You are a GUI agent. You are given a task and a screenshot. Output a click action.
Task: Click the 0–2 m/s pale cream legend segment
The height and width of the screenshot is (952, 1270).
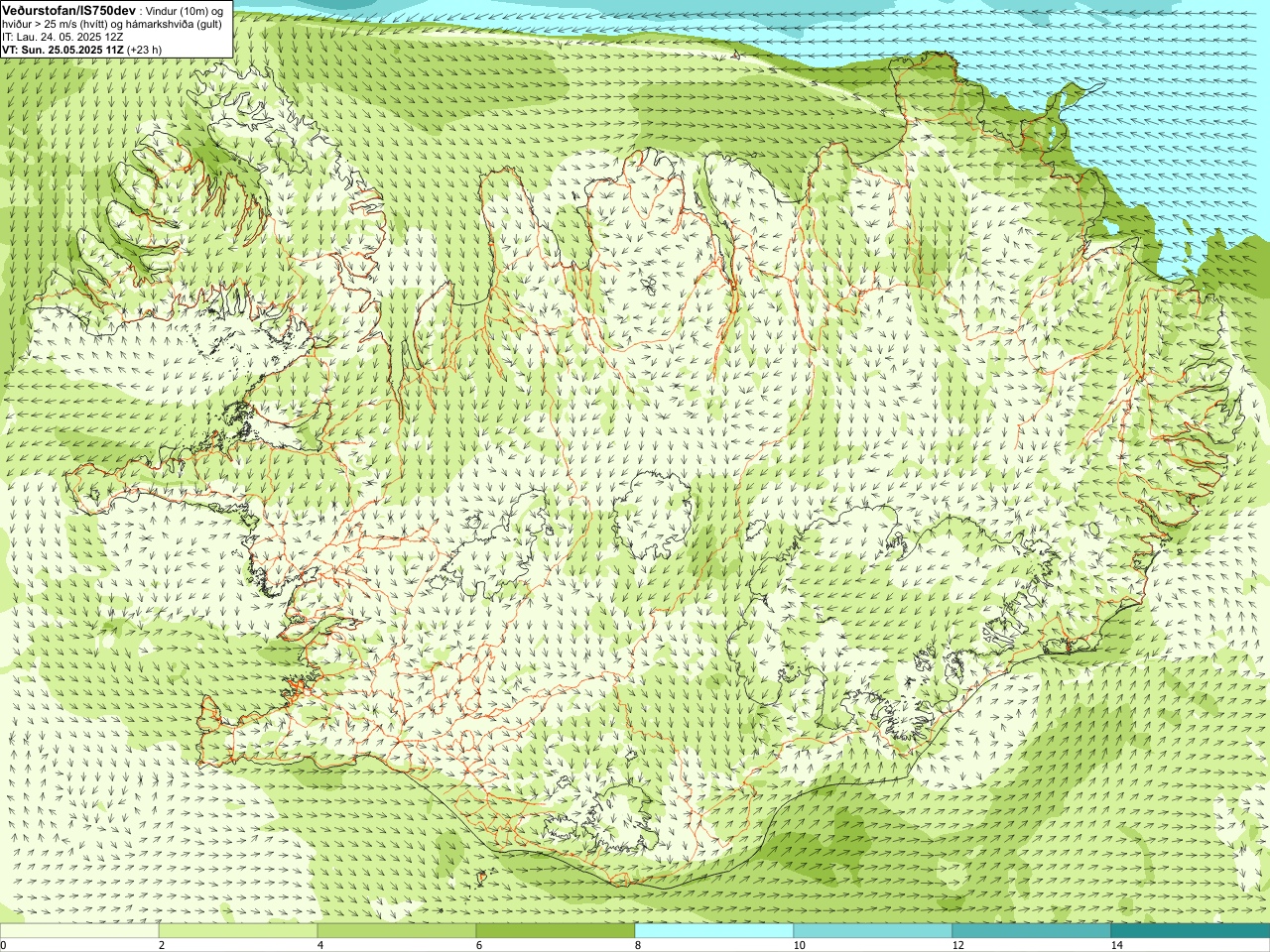(79, 931)
